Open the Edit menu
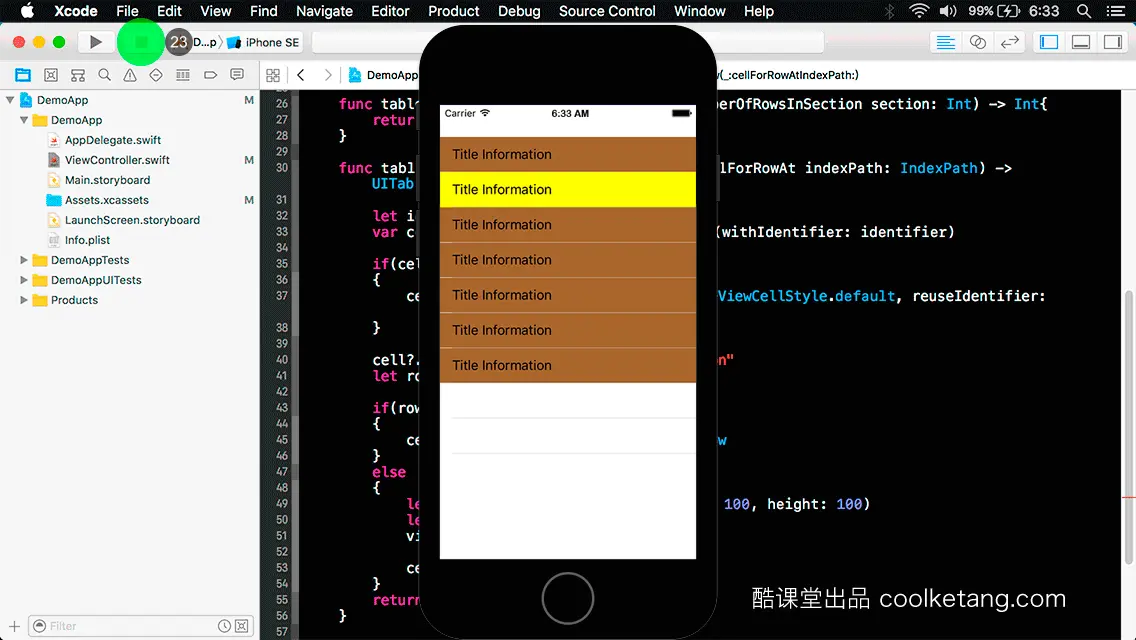Screen dimensions: 1136x640 170,11
